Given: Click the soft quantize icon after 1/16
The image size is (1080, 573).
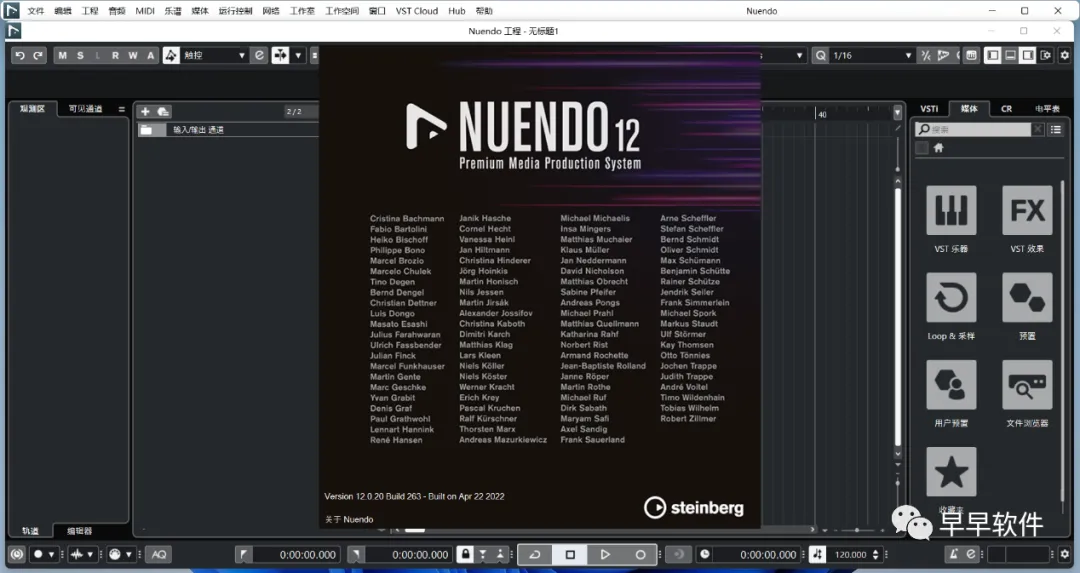Looking at the screenshot, I should pyautogui.click(x=926, y=55).
